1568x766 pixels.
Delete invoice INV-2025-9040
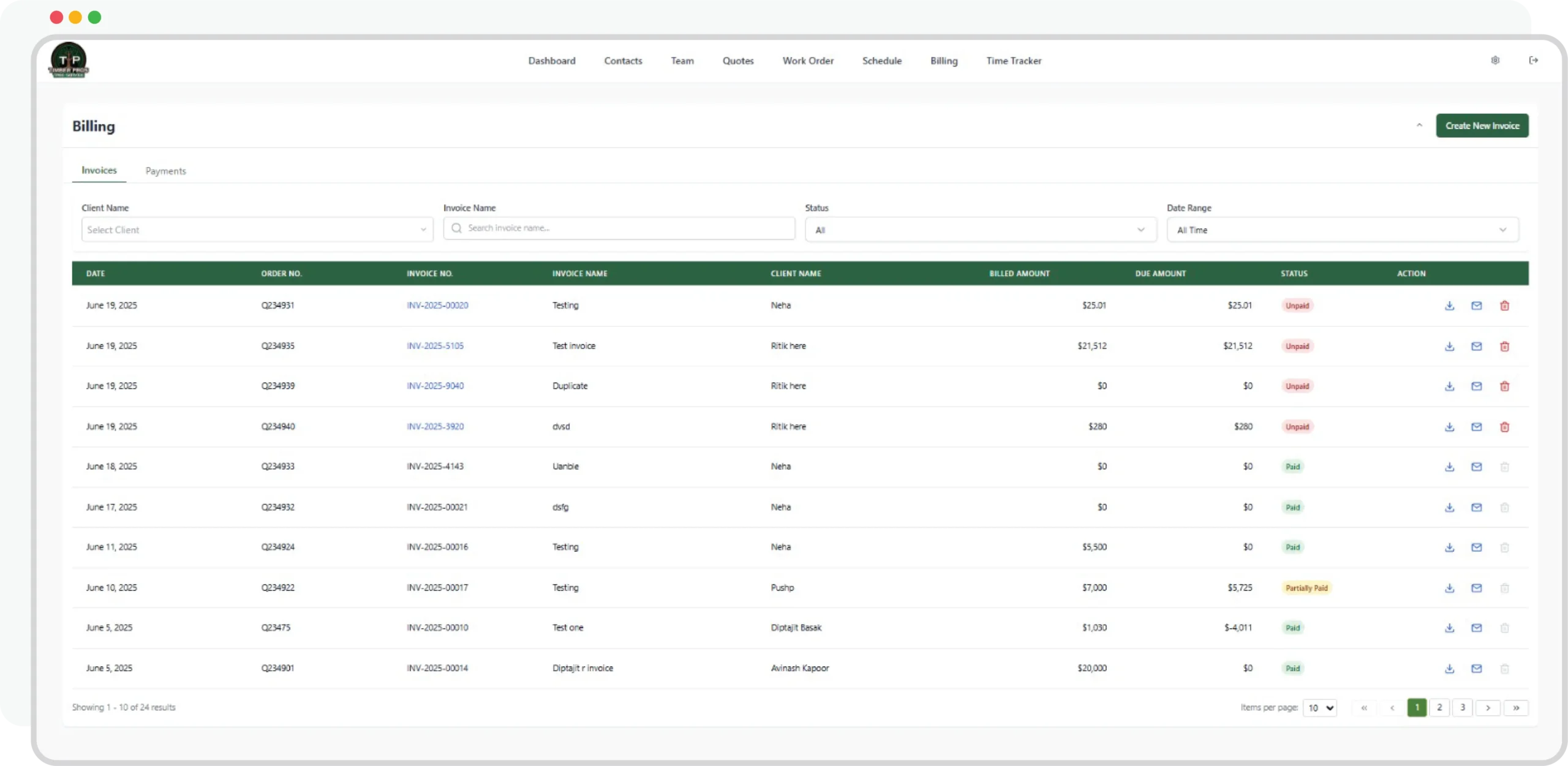pos(1504,386)
